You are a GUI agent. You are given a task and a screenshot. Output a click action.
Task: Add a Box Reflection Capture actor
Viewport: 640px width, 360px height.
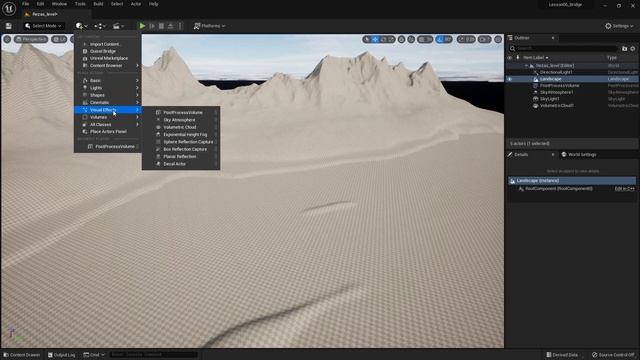(181, 149)
